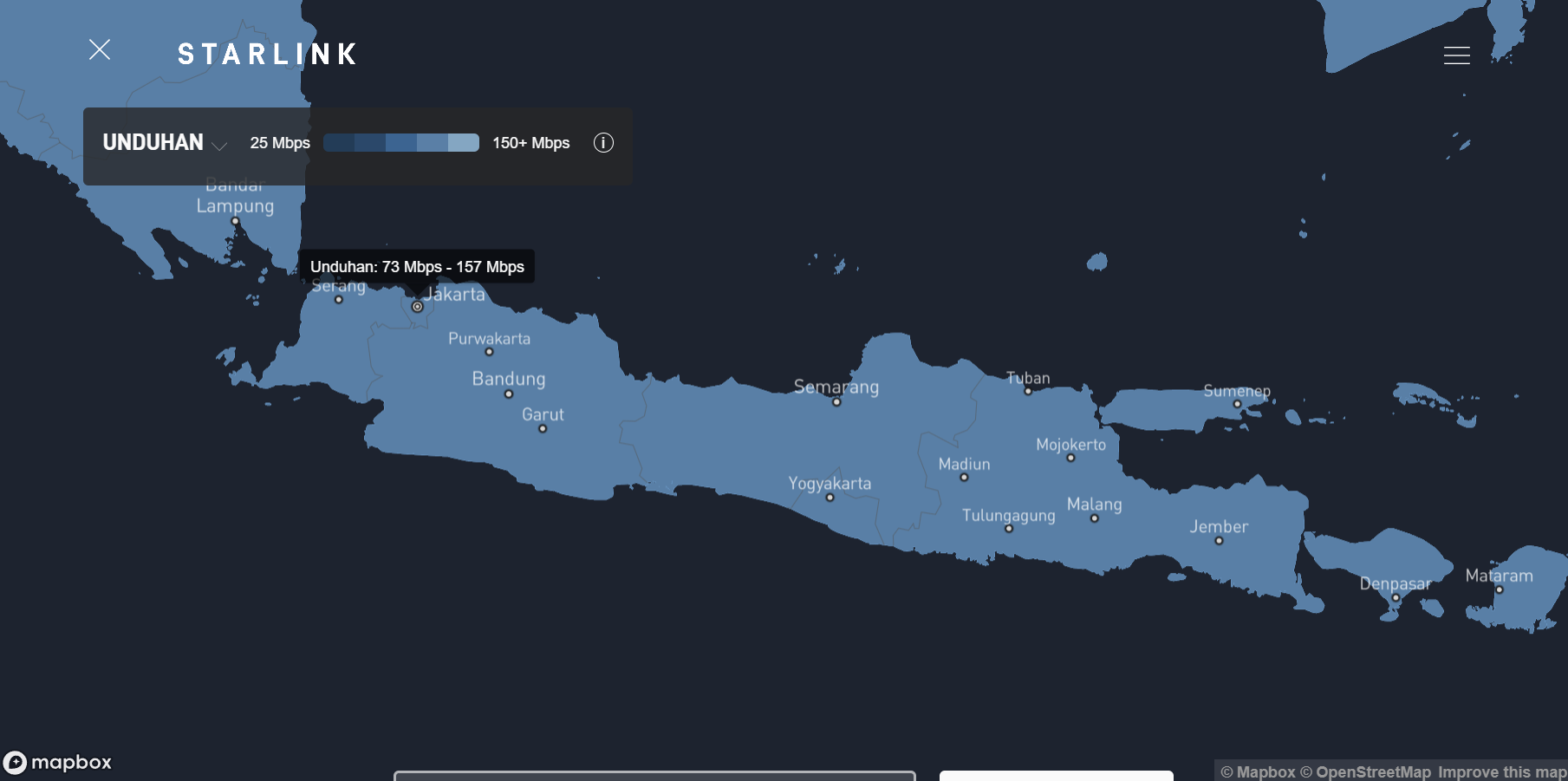Click the Mapbox logo
1568x781 pixels.
pyautogui.click(x=57, y=762)
